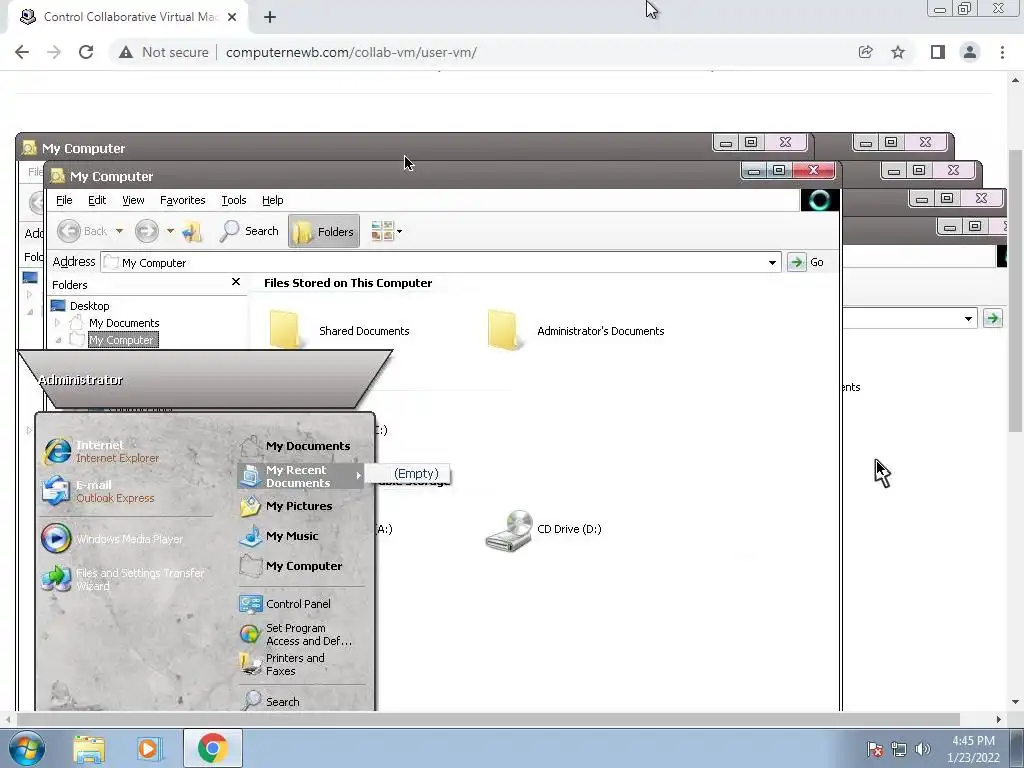Click the Back toolbar button
The width and height of the screenshot is (1024, 768).
[x=82, y=231]
